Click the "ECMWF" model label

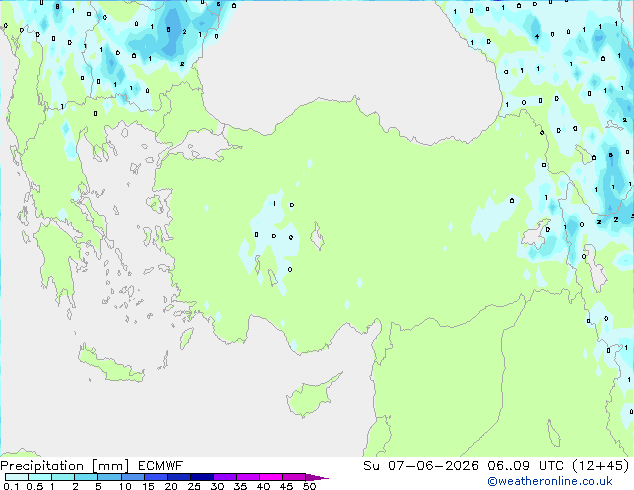(x=161, y=466)
